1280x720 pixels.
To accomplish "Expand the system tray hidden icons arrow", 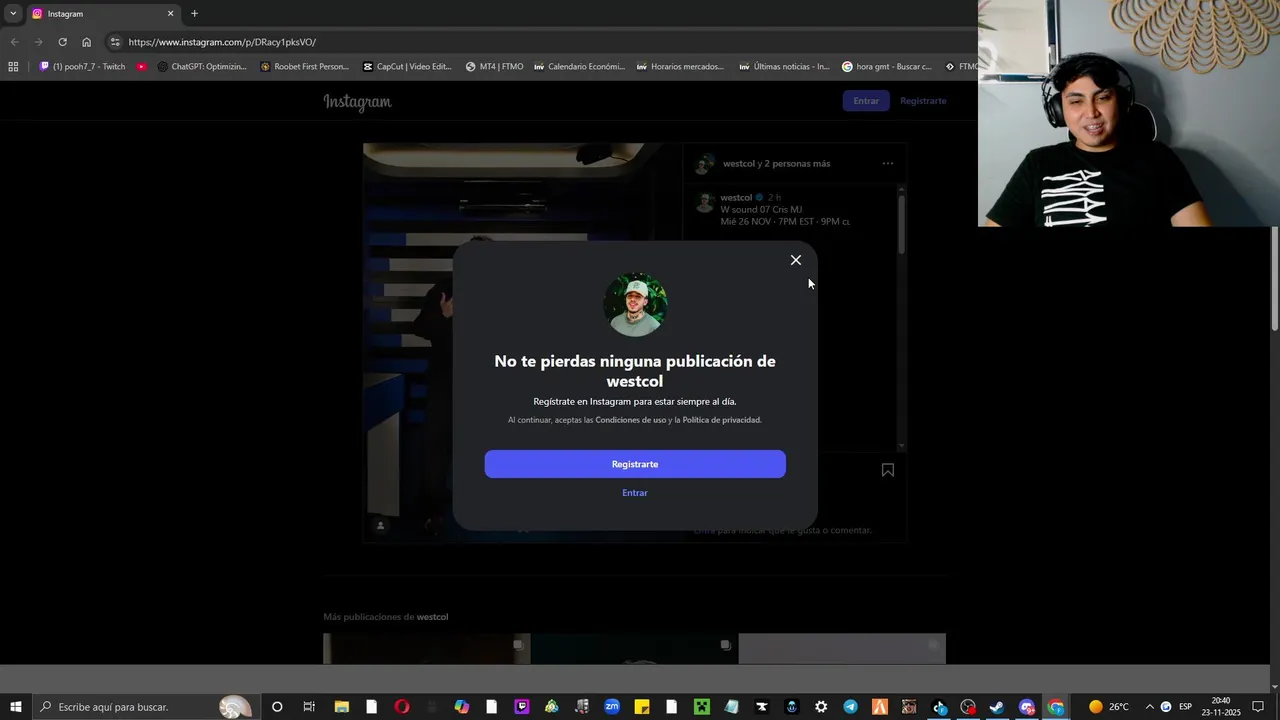I will (x=1149, y=707).
